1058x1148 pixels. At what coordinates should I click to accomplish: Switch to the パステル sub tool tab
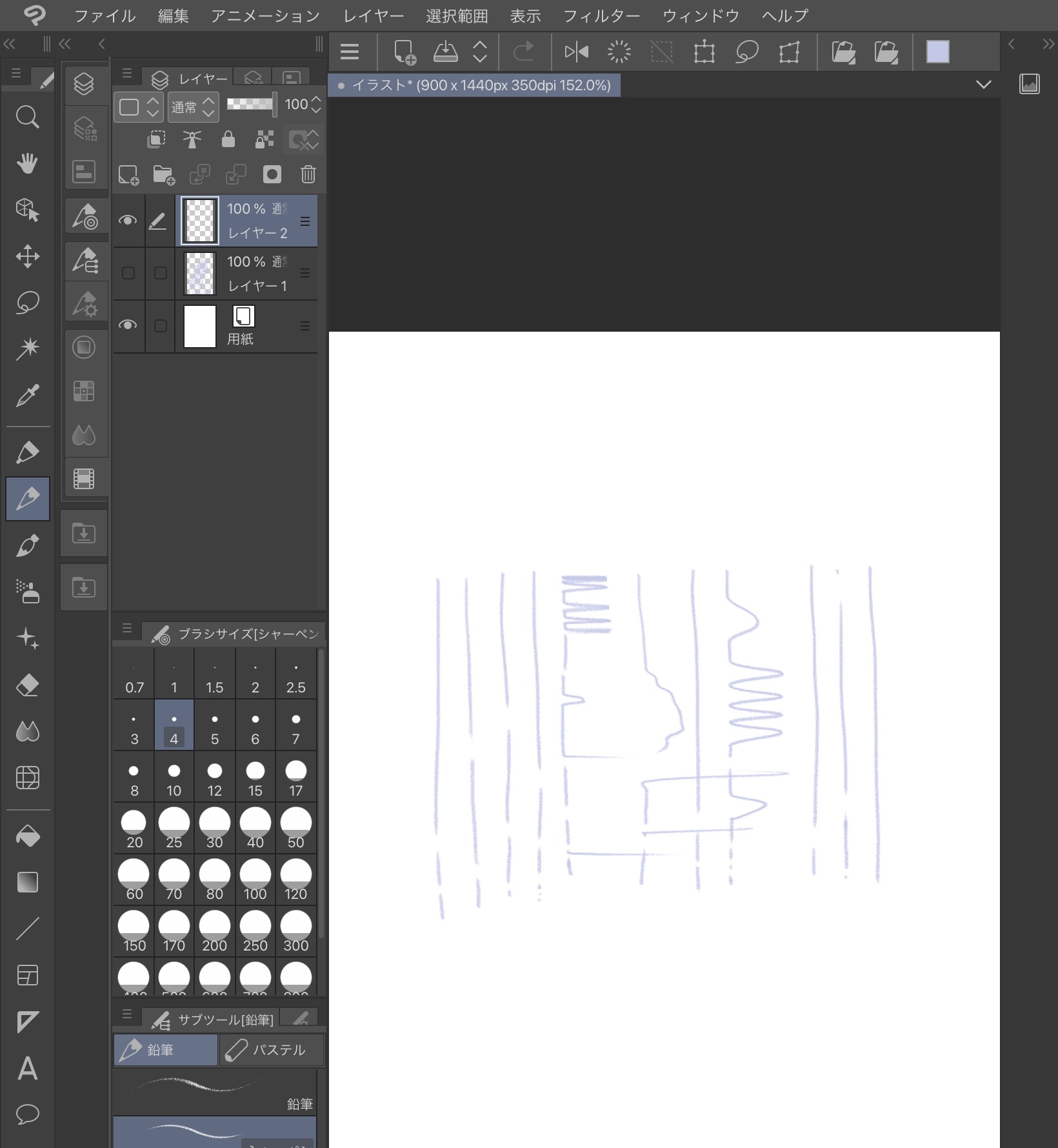[x=271, y=1050]
